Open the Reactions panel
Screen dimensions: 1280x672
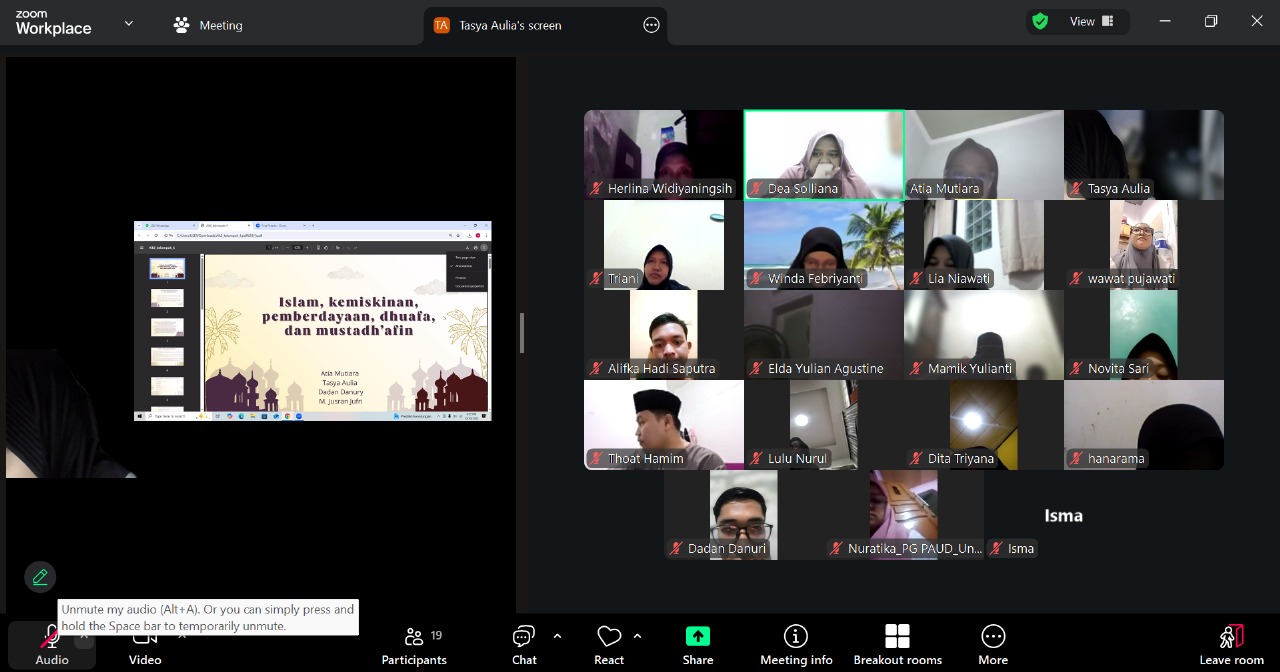(609, 645)
